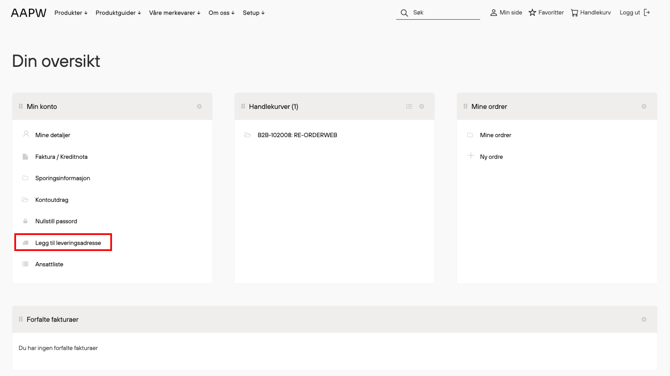Create a Ny ordre
This screenshot has width=670, height=376.
[491, 157]
